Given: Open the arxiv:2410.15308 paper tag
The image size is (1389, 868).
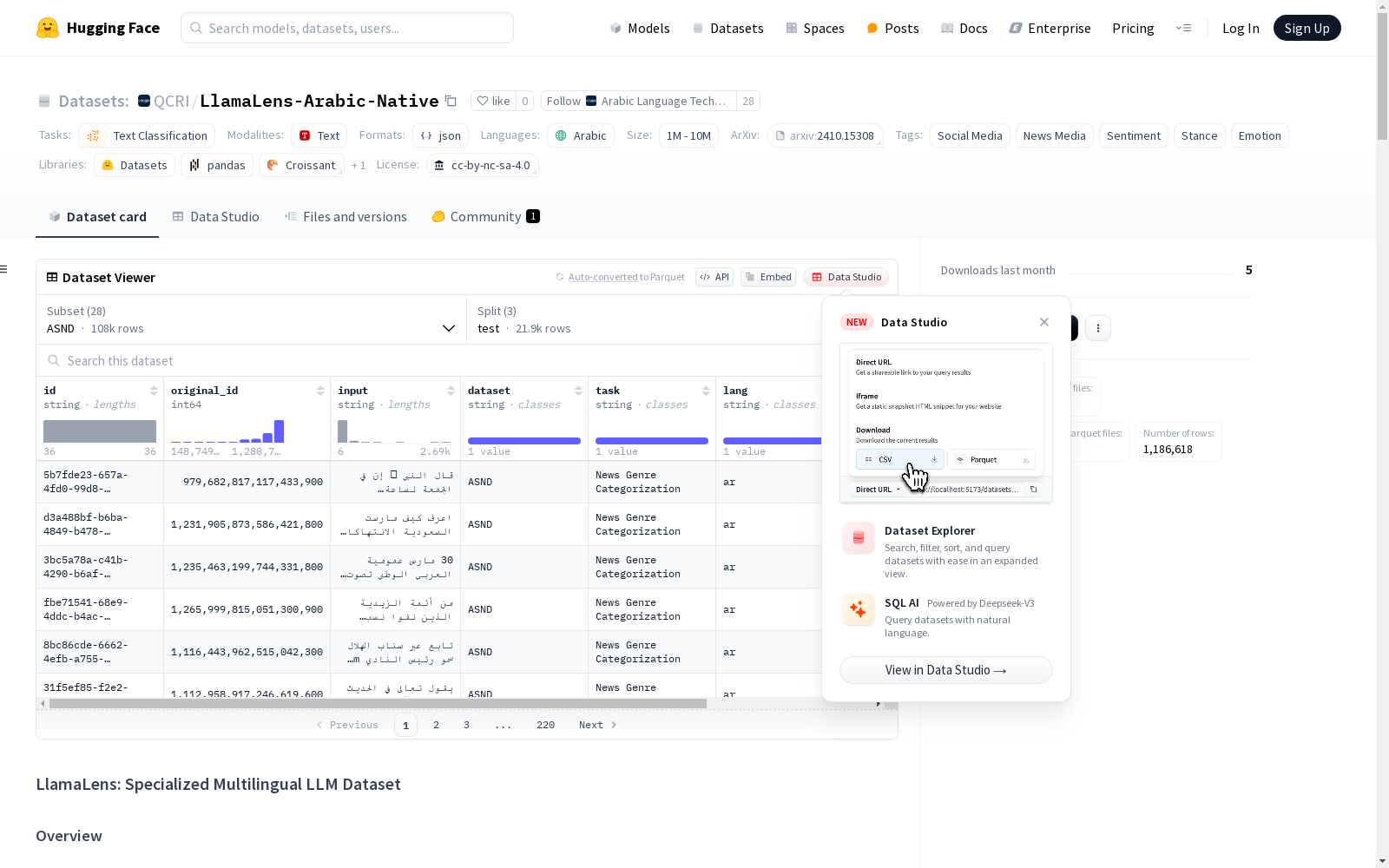Looking at the screenshot, I should point(825,135).
